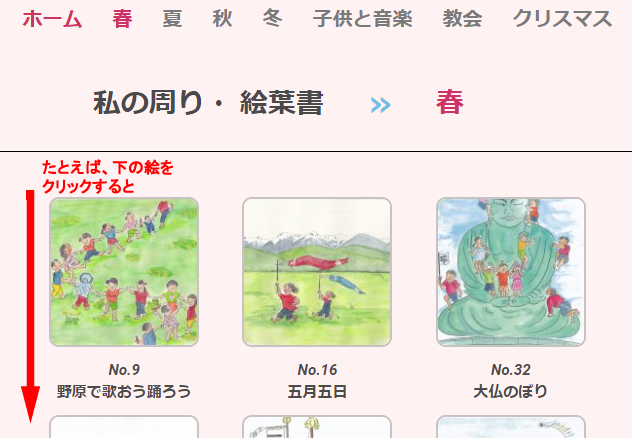Navigate to the 冬 page
The image size is (632, 438).
tap(272, 19)
